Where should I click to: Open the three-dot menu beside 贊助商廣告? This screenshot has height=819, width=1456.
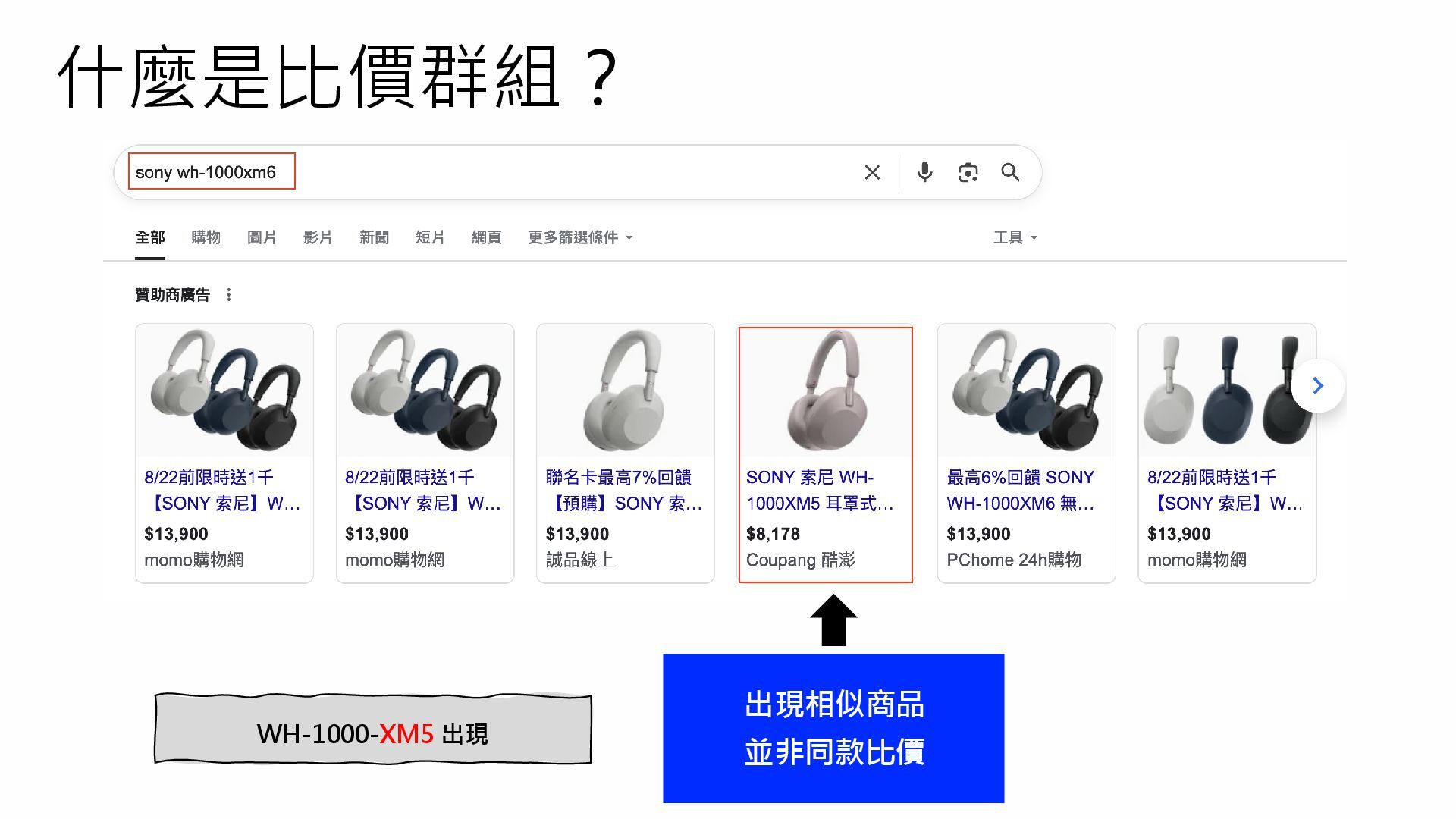pos(229,295)
